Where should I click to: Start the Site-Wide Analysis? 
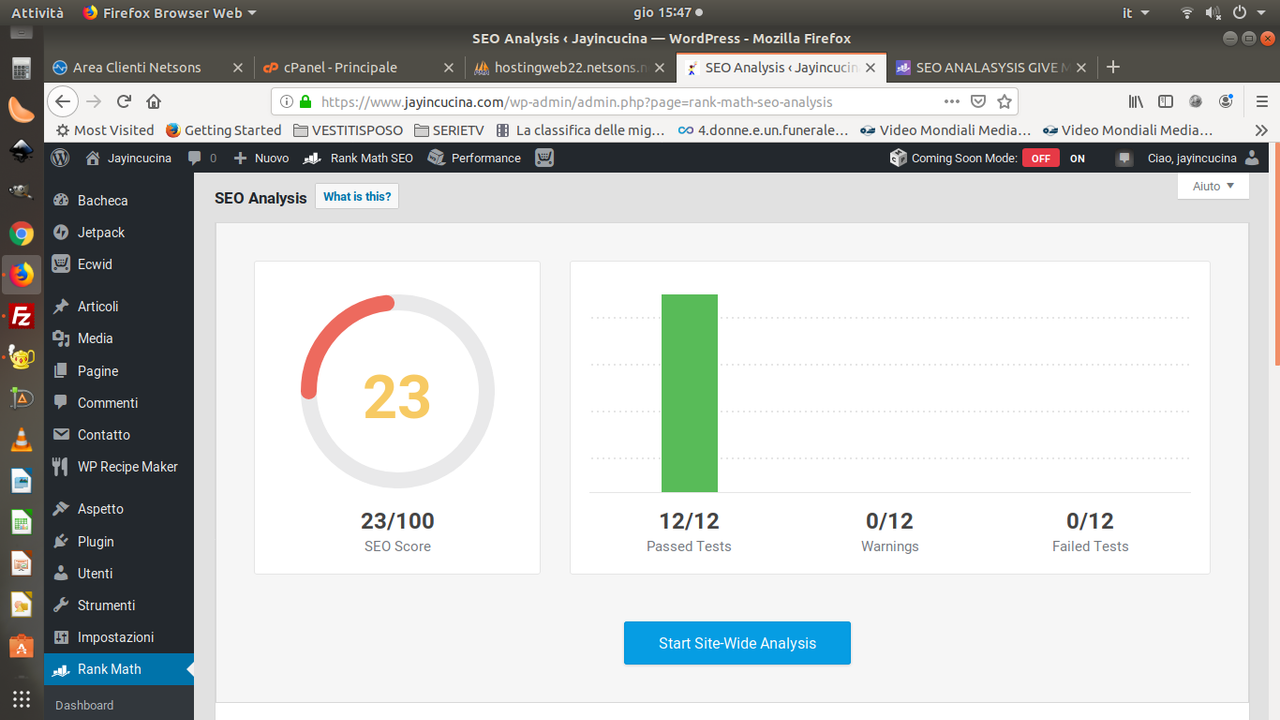pos(737,643)
